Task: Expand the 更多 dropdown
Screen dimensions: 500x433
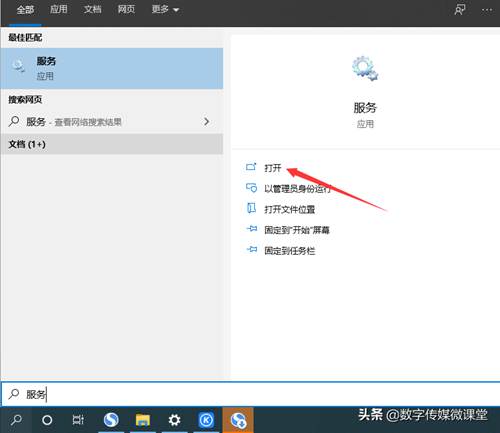Action: 165,9
